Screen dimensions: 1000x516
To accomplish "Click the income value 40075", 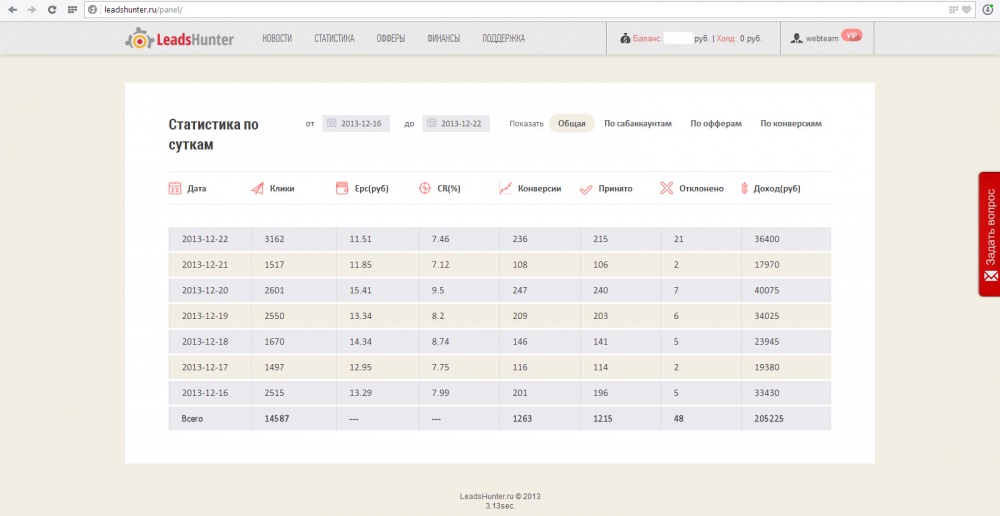I will (767, 290).
